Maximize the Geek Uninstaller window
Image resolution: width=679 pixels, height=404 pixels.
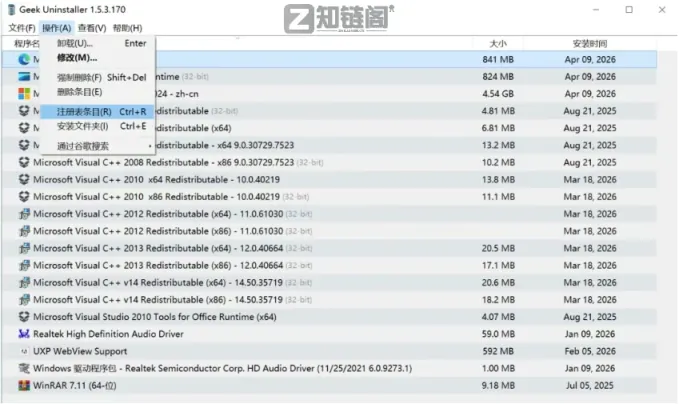coord(629,10)
